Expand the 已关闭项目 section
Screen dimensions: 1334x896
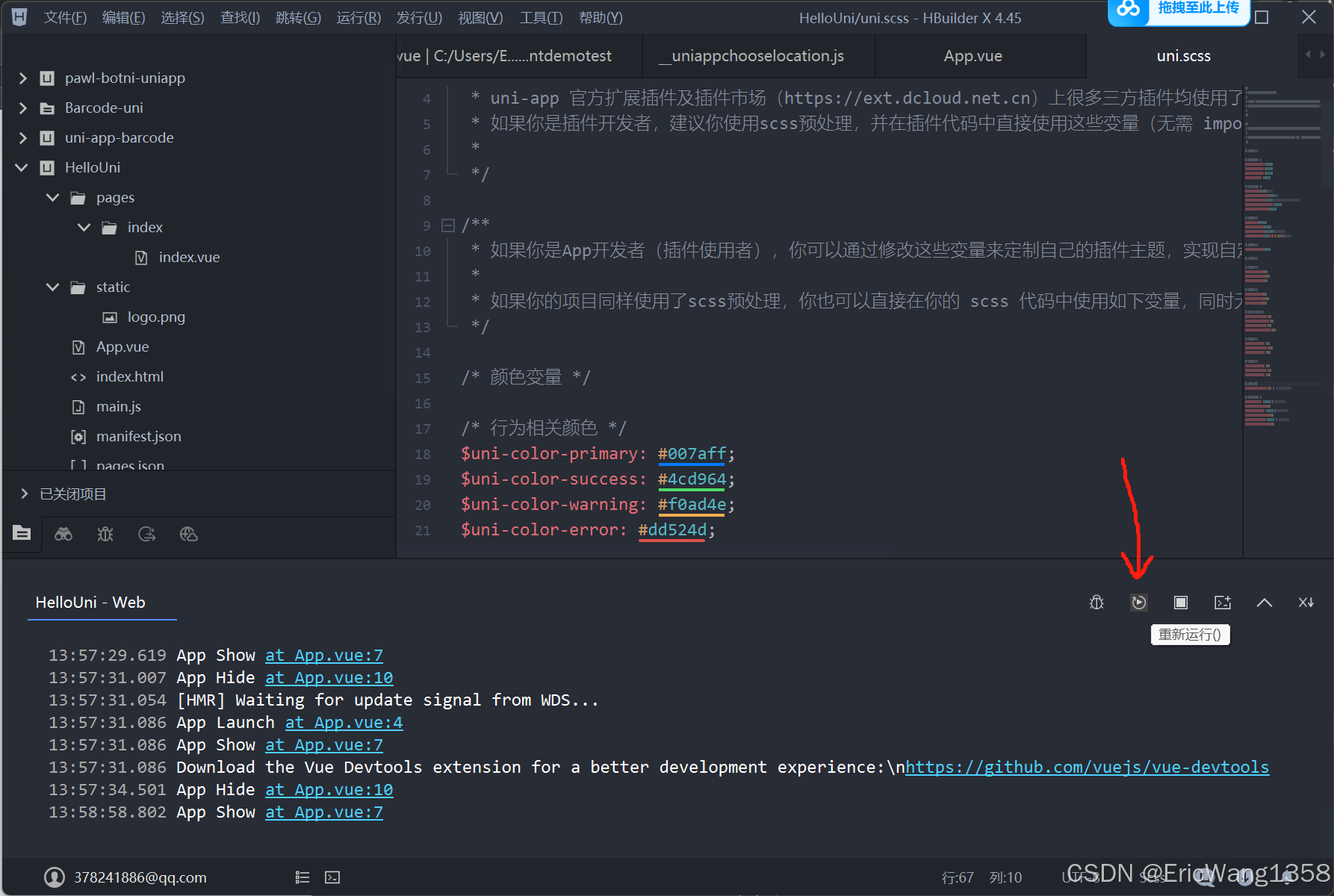pyautogui.click(x=22, y=494)
